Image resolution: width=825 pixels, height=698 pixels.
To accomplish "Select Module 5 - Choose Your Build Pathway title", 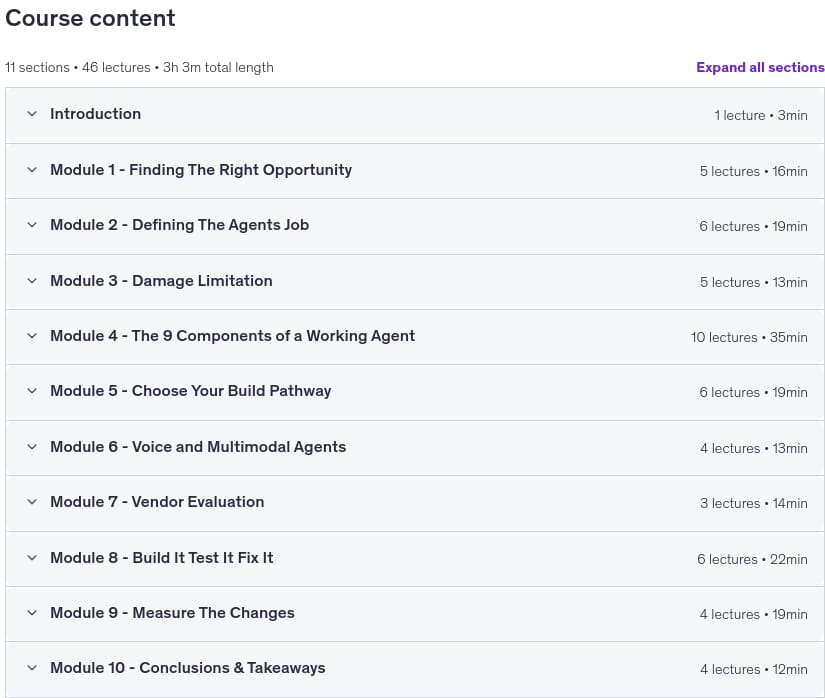I will pyautogui.click(x=191, y=391).
